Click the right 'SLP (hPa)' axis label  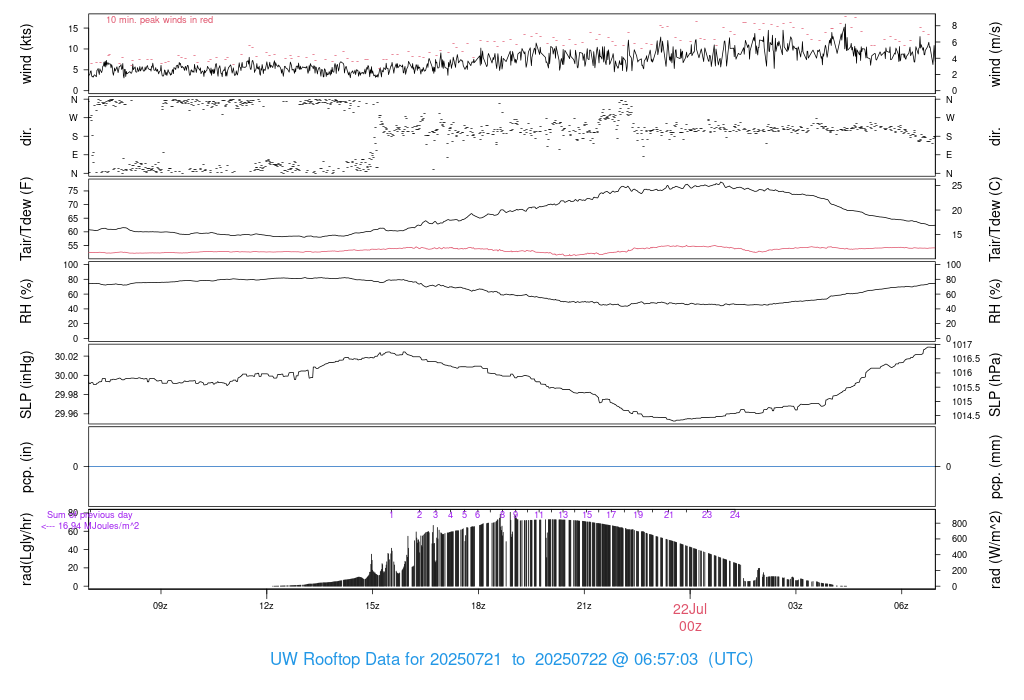click(995, 385)
